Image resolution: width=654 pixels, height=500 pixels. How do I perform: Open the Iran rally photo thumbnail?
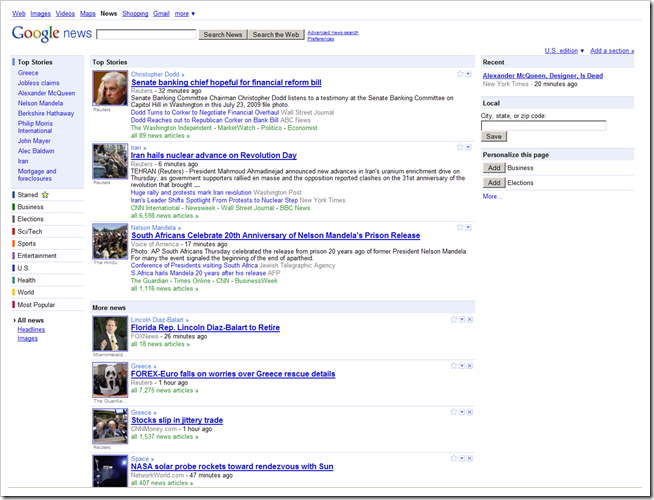click(x=110, y=161)
